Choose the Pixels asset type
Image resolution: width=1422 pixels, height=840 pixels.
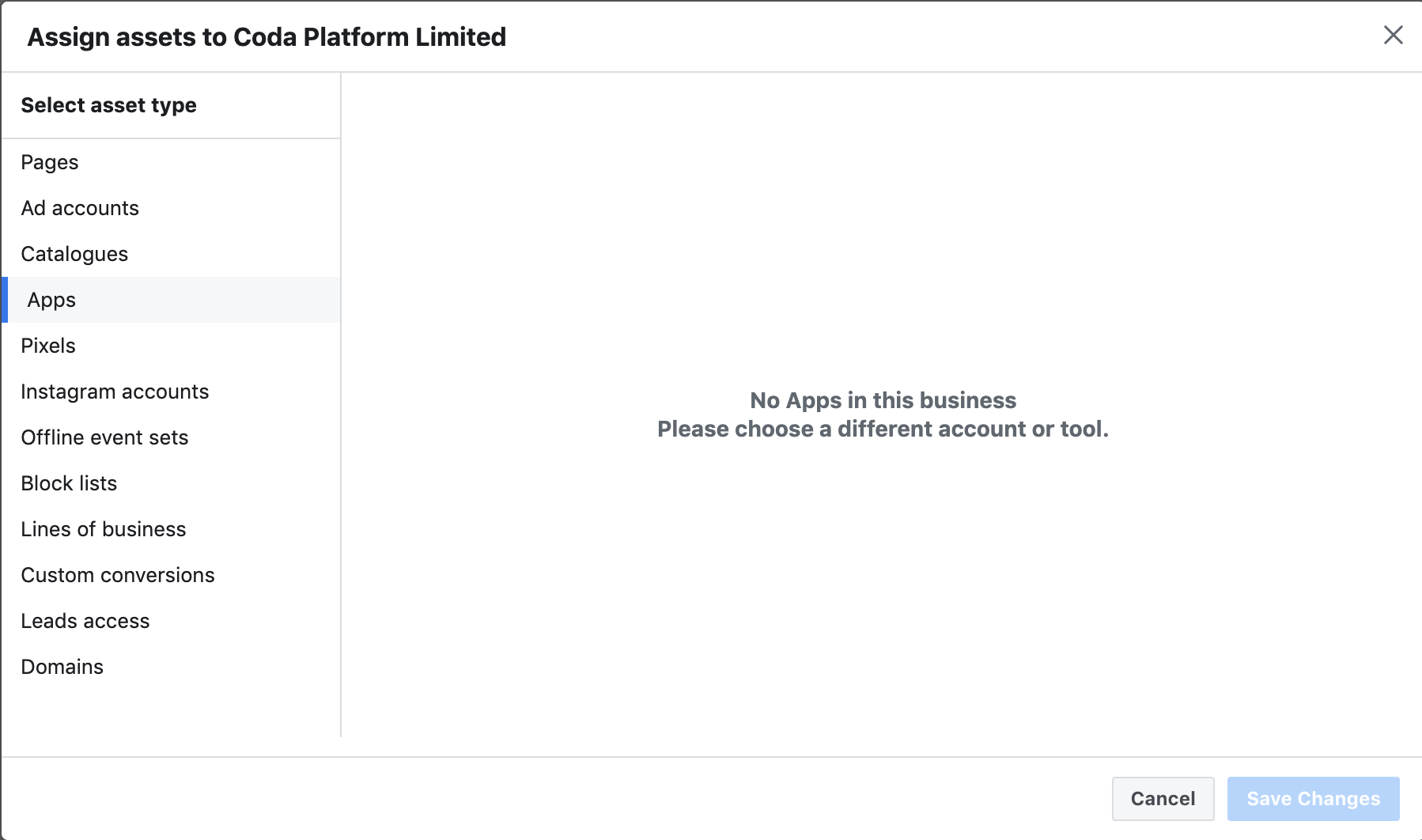click(171, 346)
